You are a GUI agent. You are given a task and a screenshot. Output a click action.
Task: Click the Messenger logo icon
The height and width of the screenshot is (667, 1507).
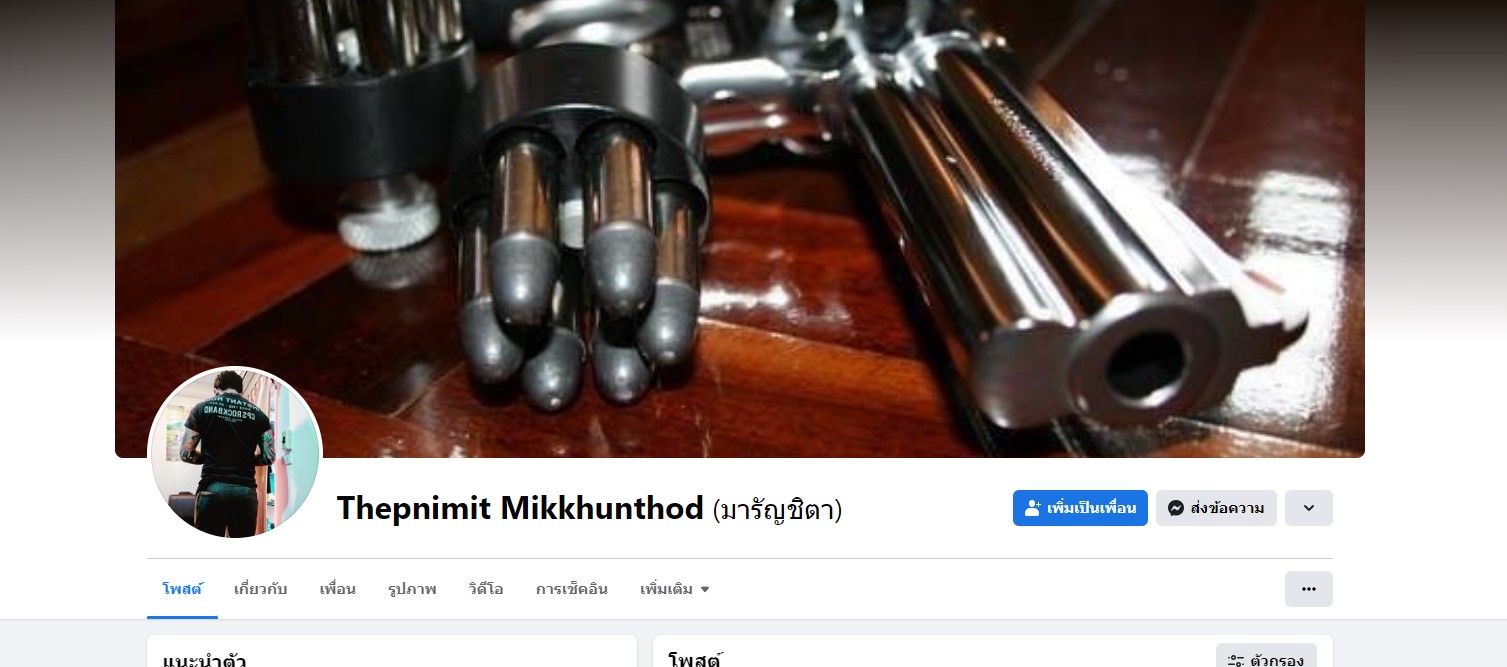1176,508
